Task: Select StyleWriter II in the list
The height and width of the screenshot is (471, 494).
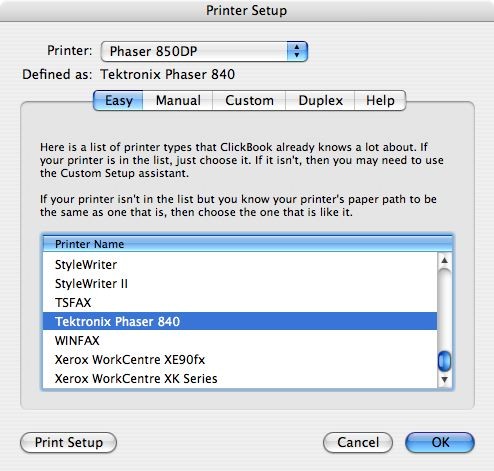Action: pyautogui.click(x=240, y=284)
